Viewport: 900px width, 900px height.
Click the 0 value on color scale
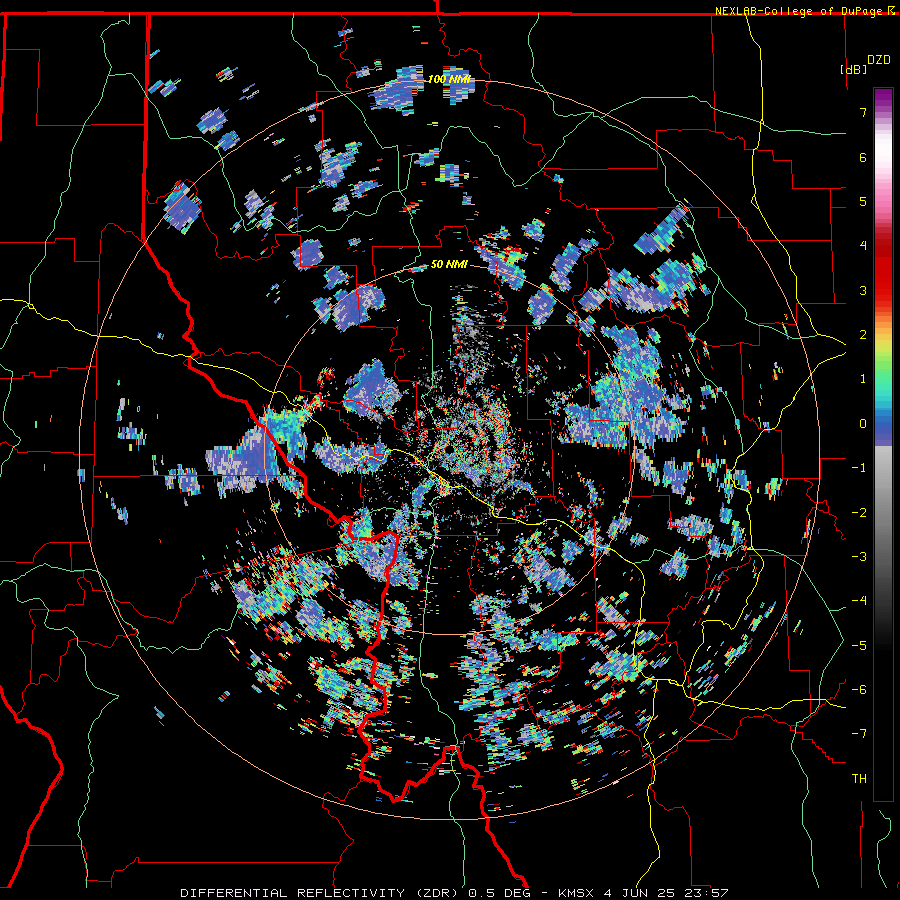tap(863, 423)
